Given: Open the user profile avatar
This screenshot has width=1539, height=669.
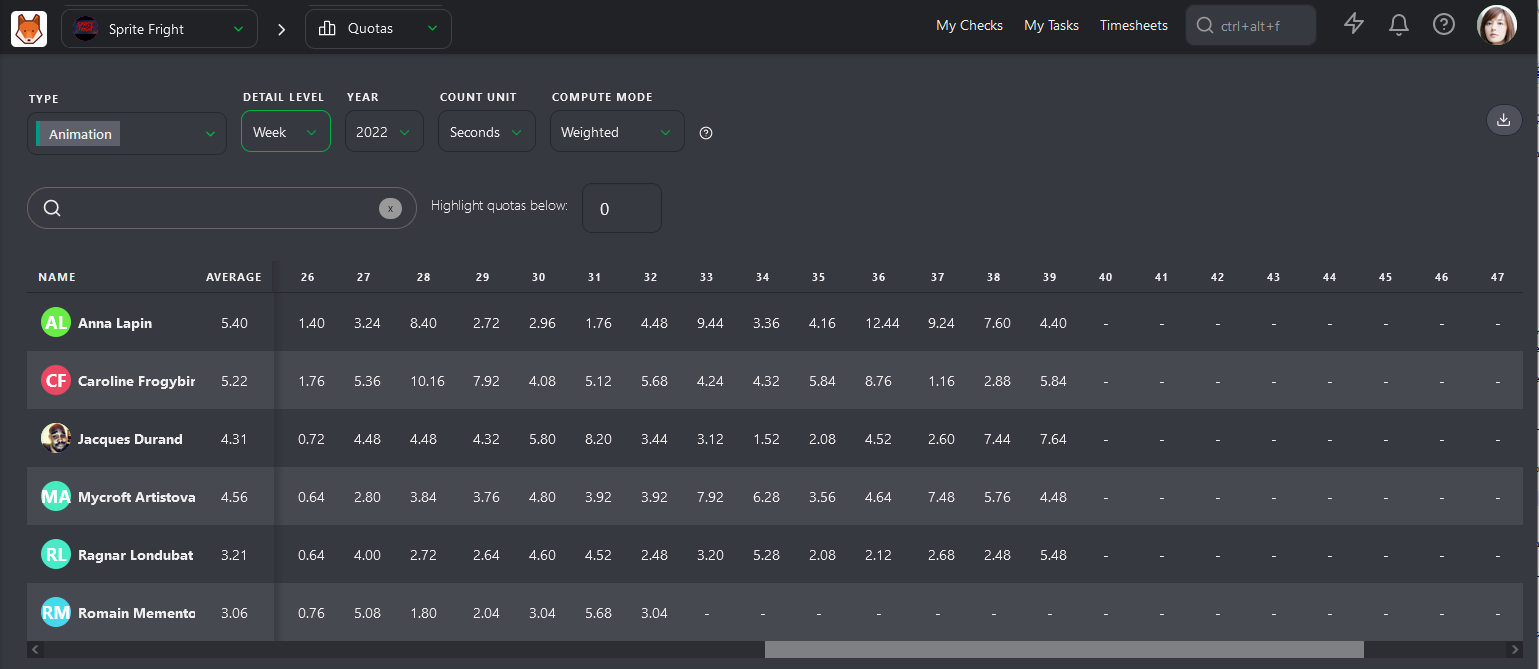Looking at the screenshot, I should pyautogui.click(x=1497, y=25).
